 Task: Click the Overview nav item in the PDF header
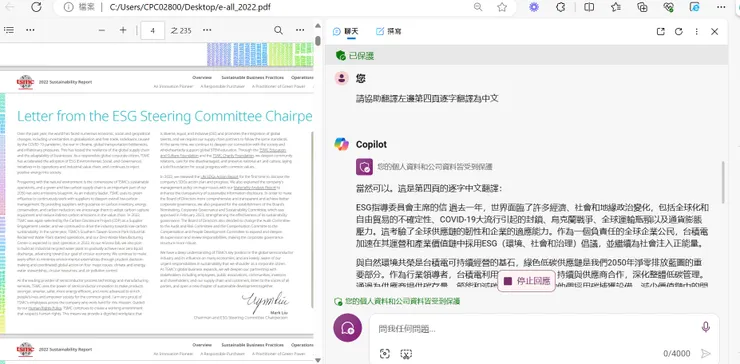[202, 77]
